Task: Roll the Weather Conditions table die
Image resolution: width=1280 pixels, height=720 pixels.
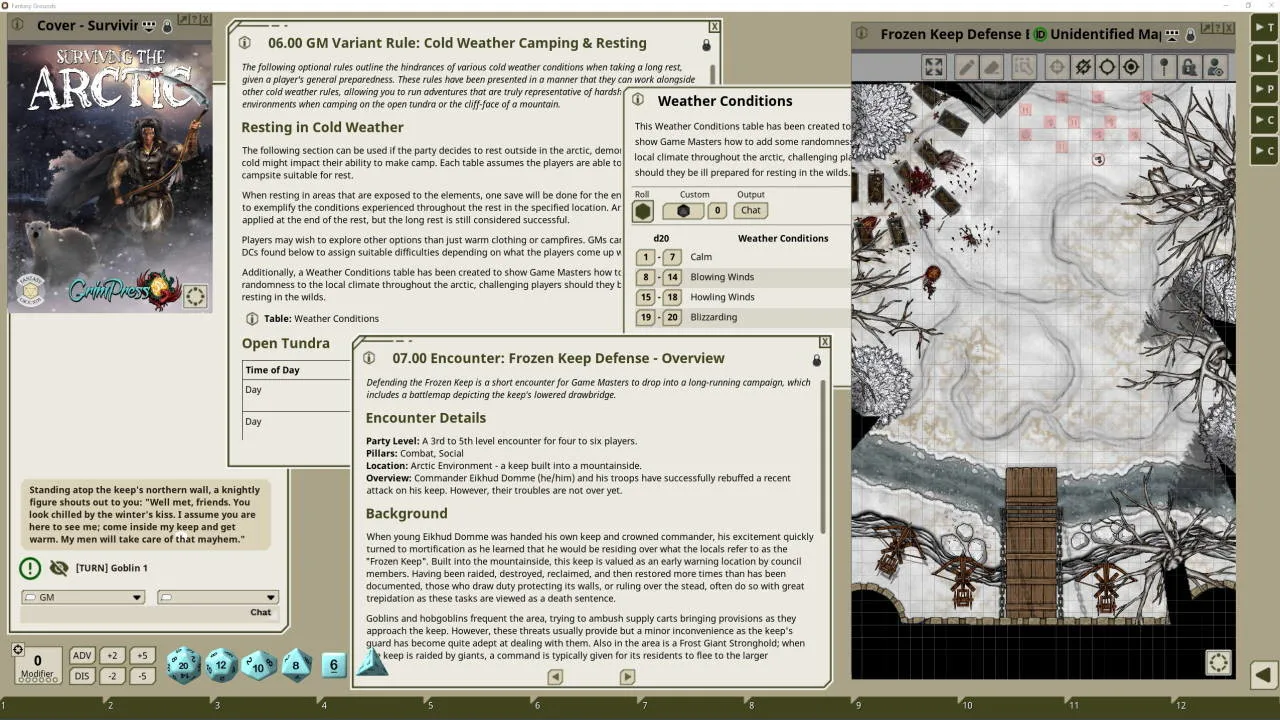Action: pyautogui.click(x=643, y=211)
